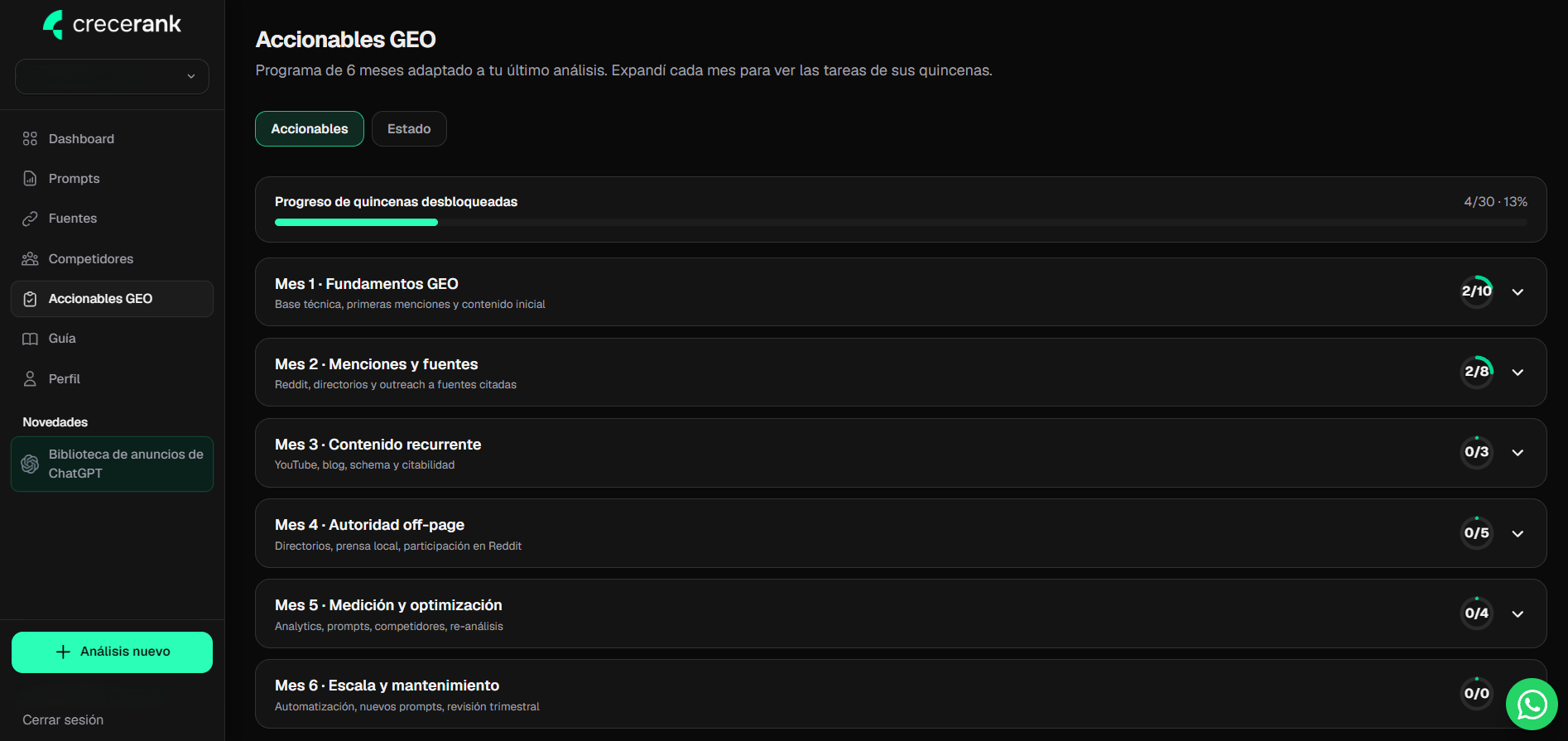Open the project selector dropdown
This screenshot has height=741, width=1568.
(x=112, y=76)
